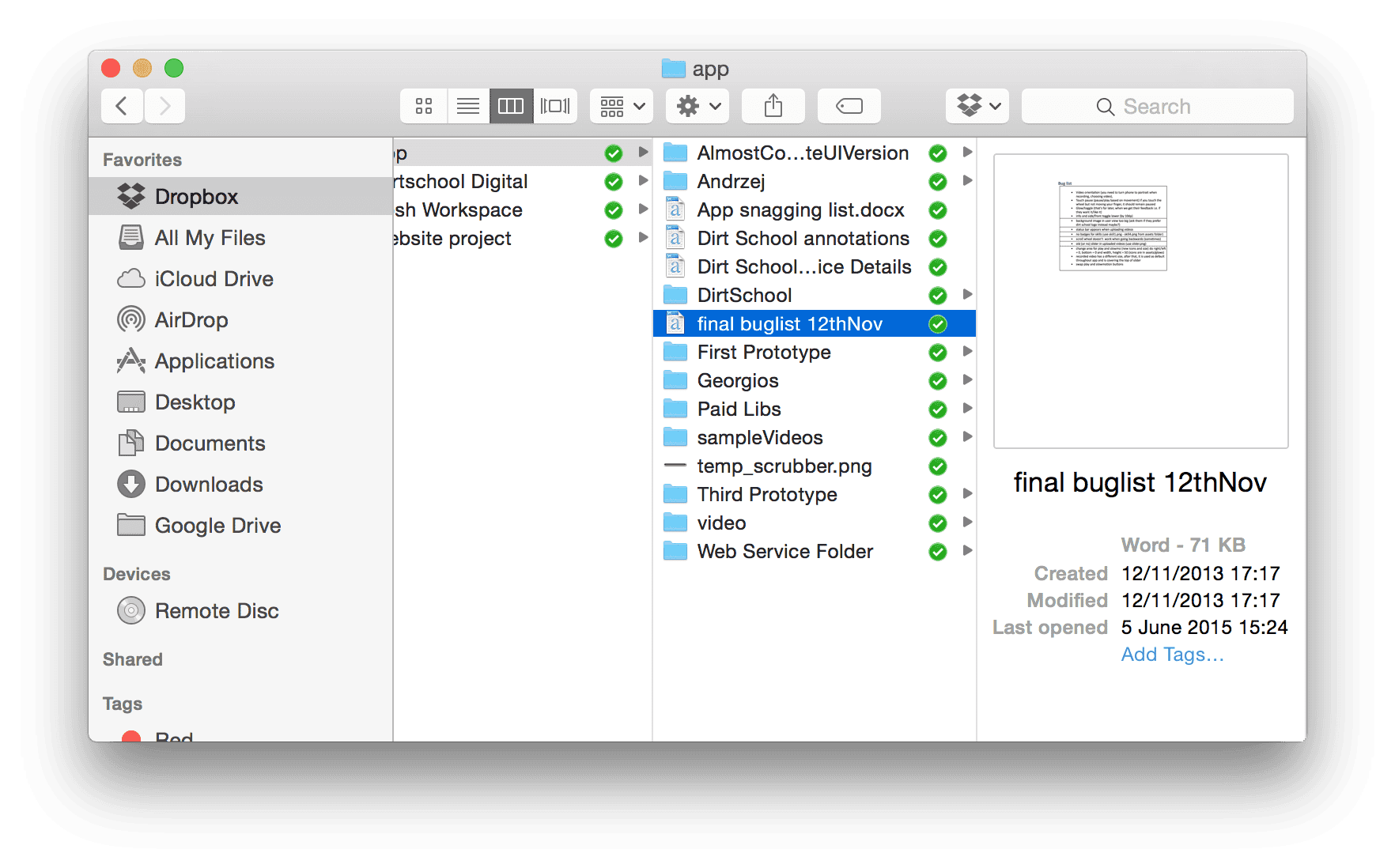Image resolution: width=1395 pixels, height=868 pixels.
Task: Click the Edit Tags toolbar icon
Action: tap(849, 106)
